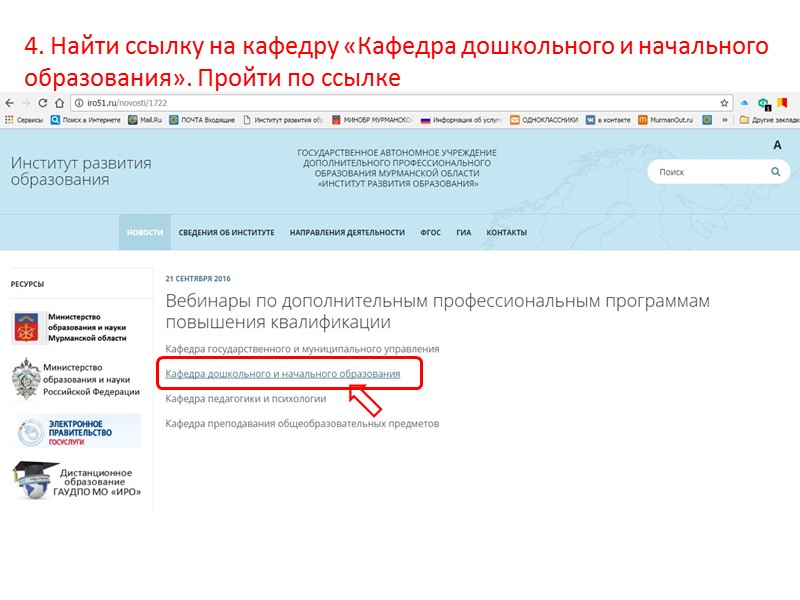Reload the page with the refresh icon
Image resolution: width=800 pixels, height=600 pixels.
point(43,103)
